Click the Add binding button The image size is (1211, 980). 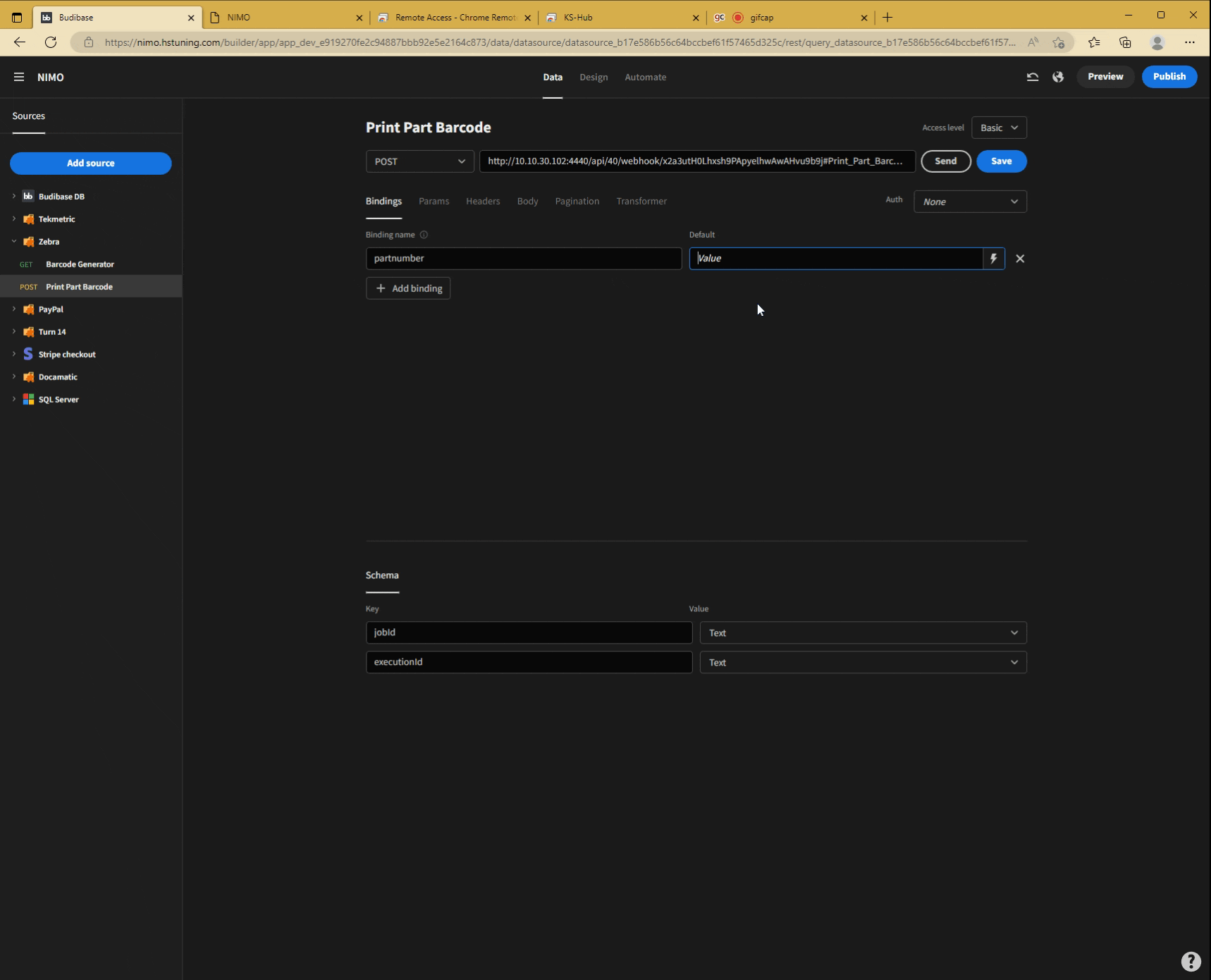407,288
